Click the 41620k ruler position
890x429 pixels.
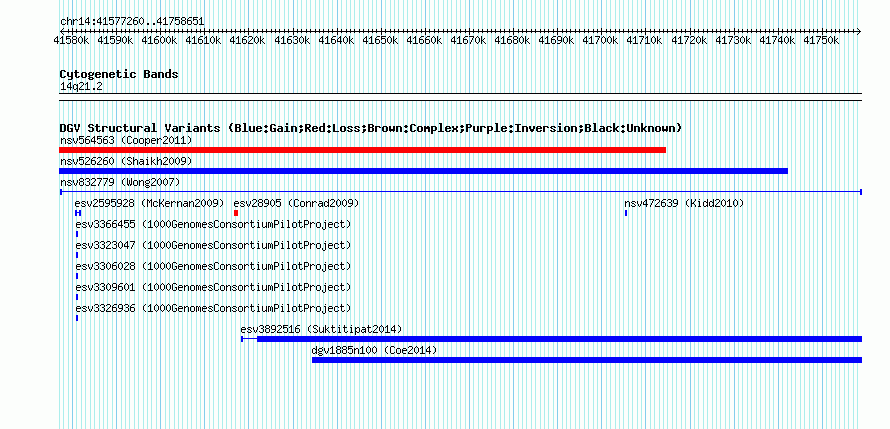[247, 40]
